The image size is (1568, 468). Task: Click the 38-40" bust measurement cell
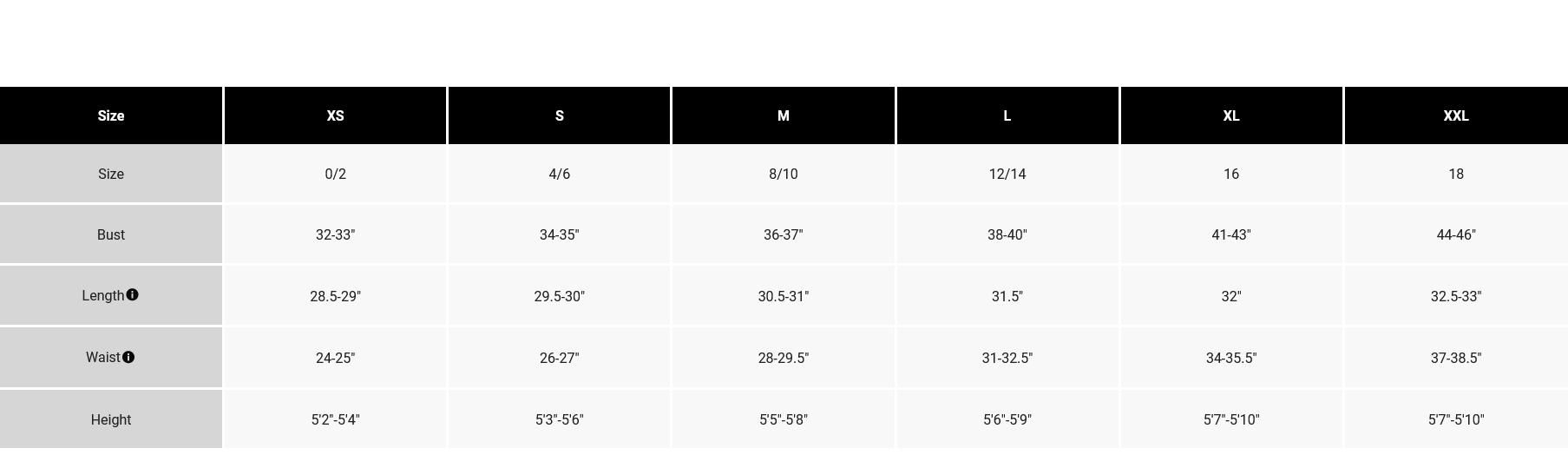coord(1007,234)
